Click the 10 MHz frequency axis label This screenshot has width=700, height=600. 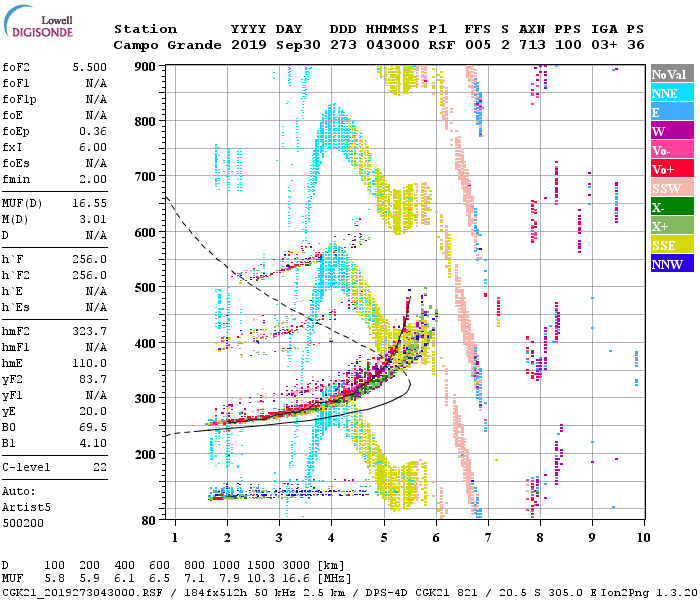(x=643, y=538)
